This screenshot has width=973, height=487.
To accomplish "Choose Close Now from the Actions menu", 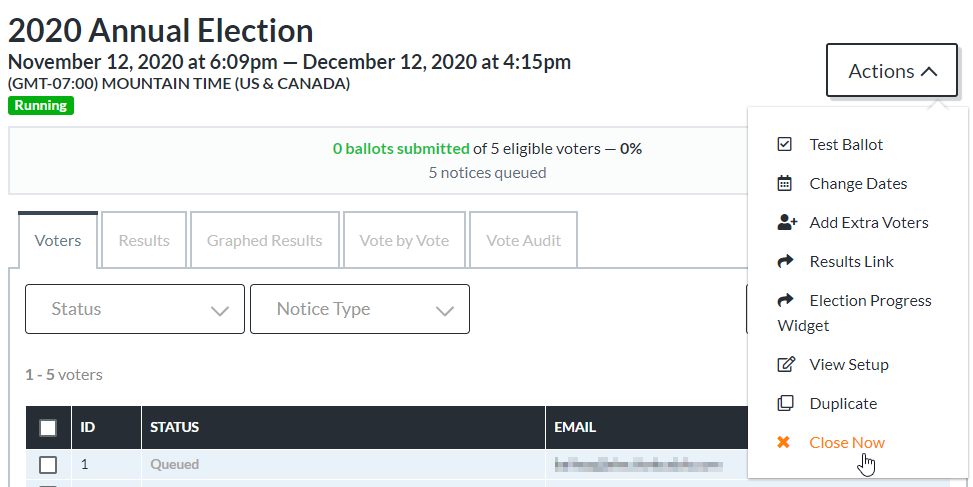I will 847,442.
